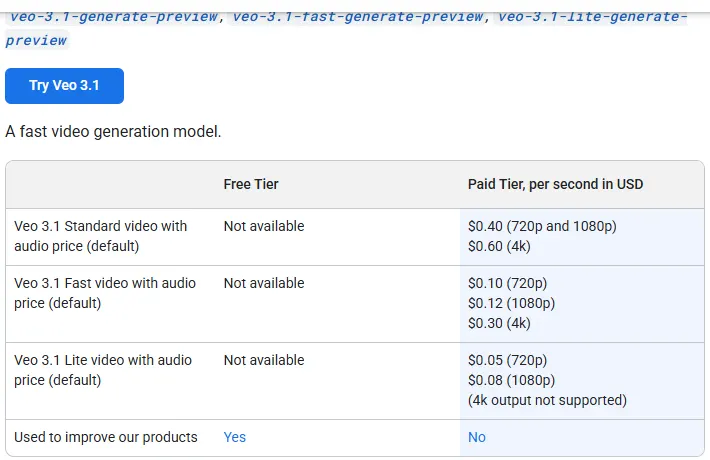The width and height of the screenshot is (710, 460).
Task: Click Not available in the Lite video row
Action: 264,360
